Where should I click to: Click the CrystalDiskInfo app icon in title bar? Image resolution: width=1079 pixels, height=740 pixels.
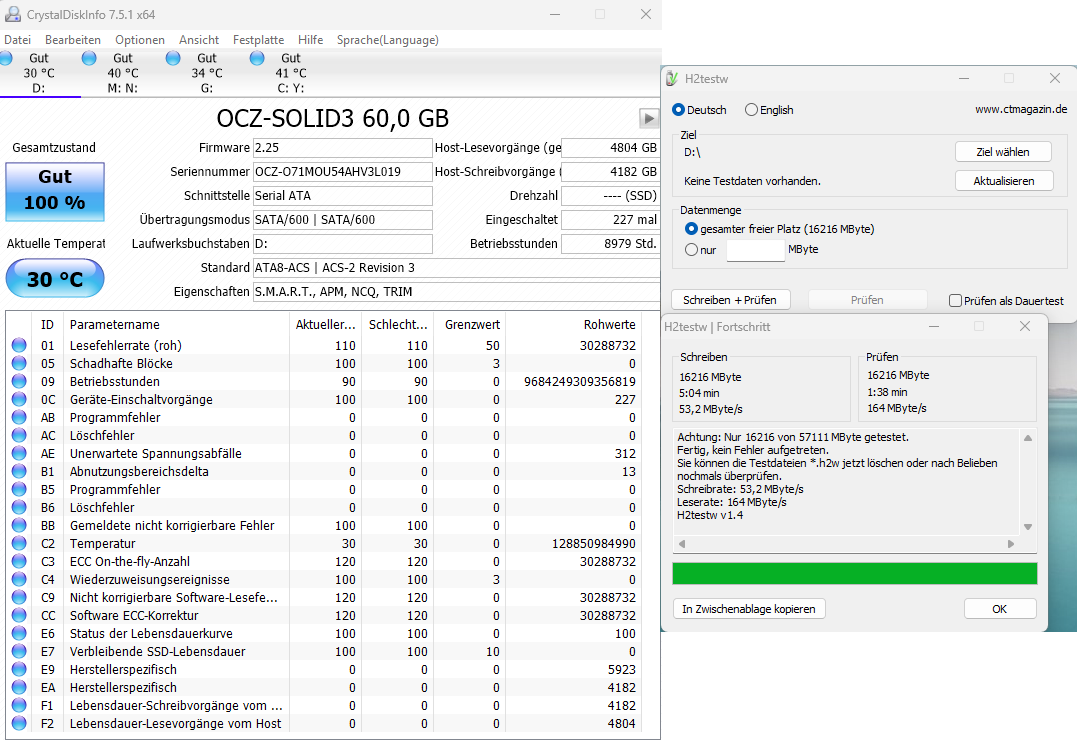(12, 14)
